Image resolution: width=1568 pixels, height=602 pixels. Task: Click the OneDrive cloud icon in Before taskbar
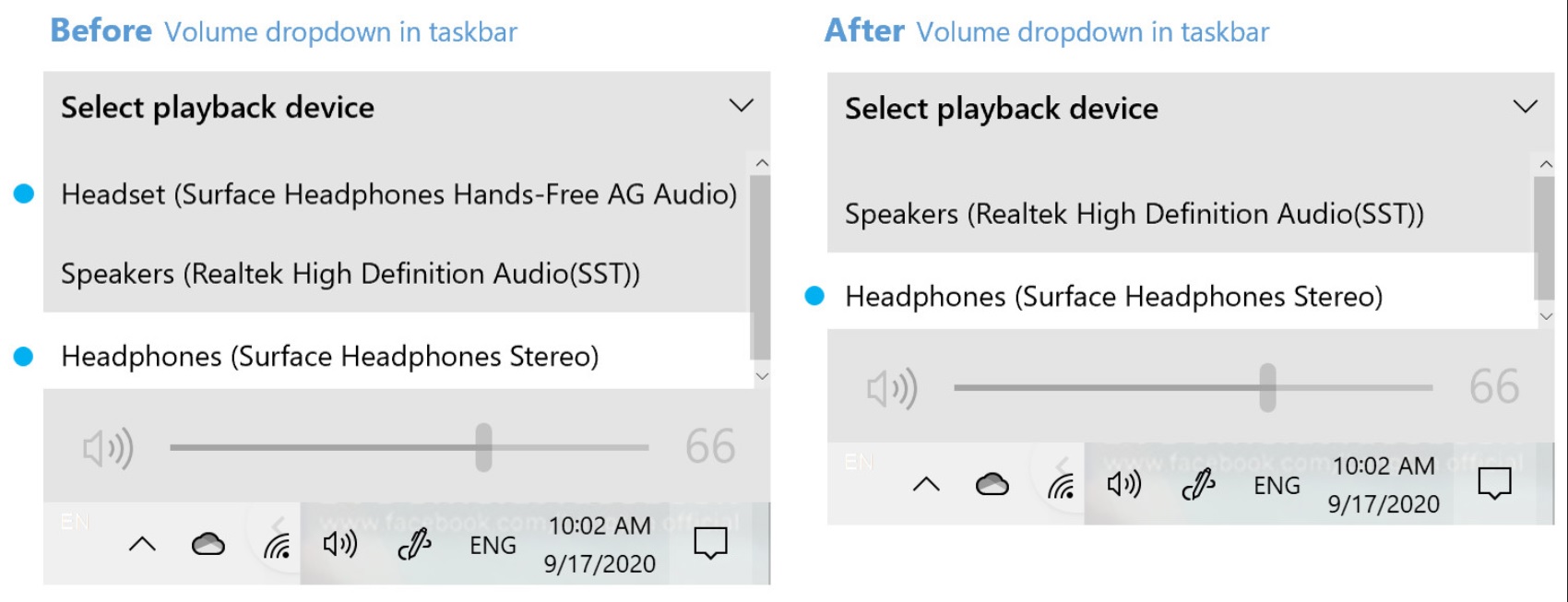click(208, 545)
